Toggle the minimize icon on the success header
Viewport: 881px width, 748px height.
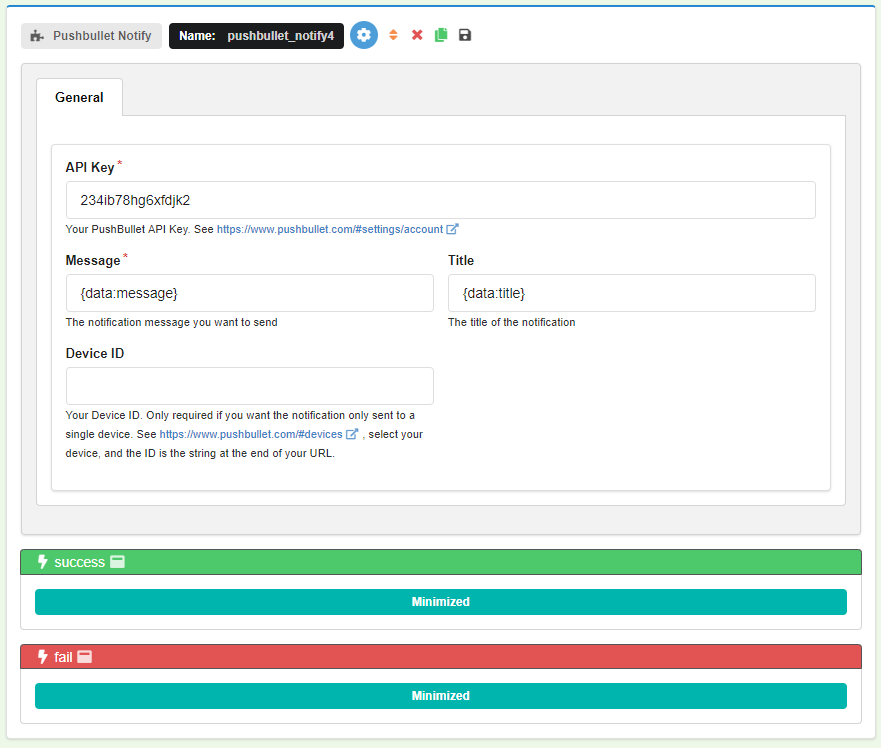click(117, 562)
